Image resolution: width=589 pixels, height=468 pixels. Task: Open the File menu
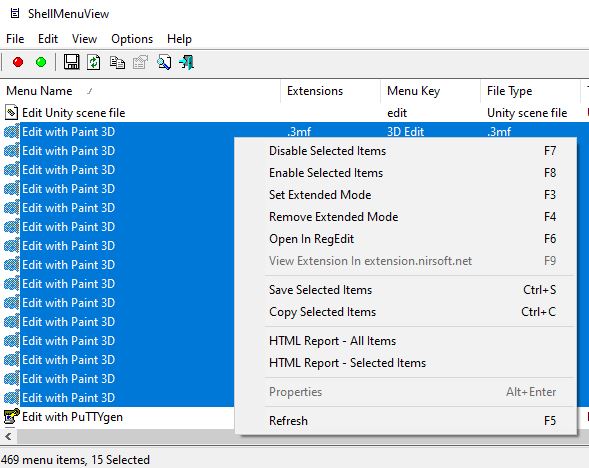click(x=15, y=39)
